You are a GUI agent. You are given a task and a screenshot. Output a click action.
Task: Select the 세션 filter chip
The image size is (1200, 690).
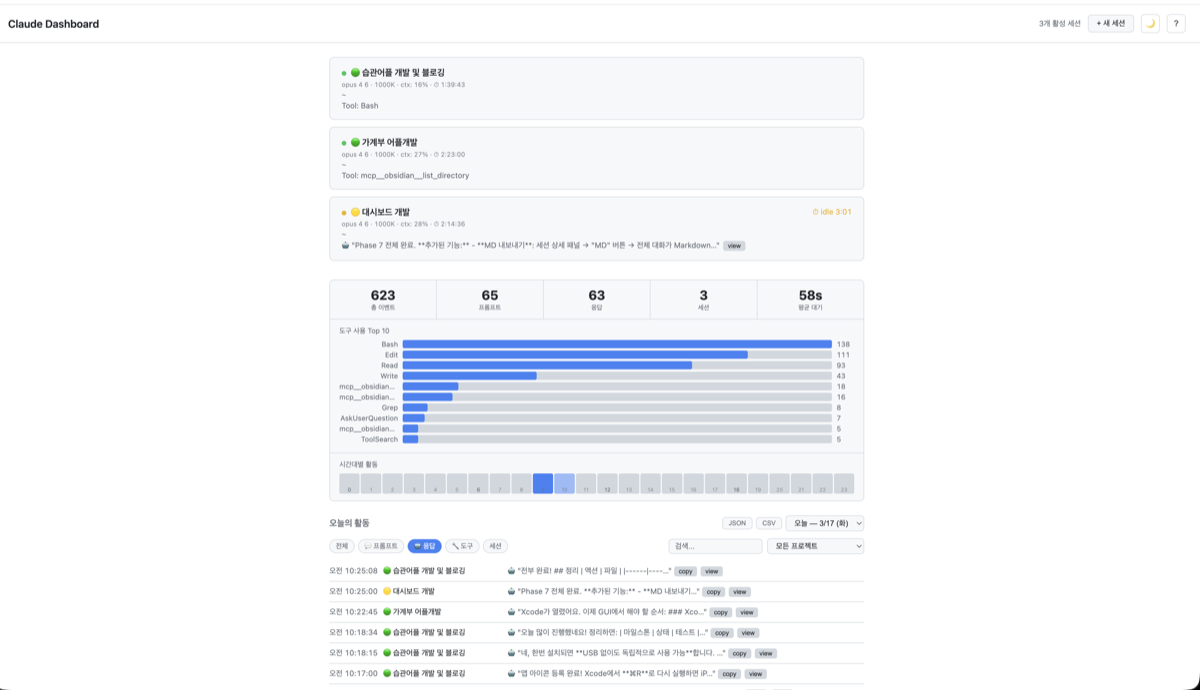495,546
